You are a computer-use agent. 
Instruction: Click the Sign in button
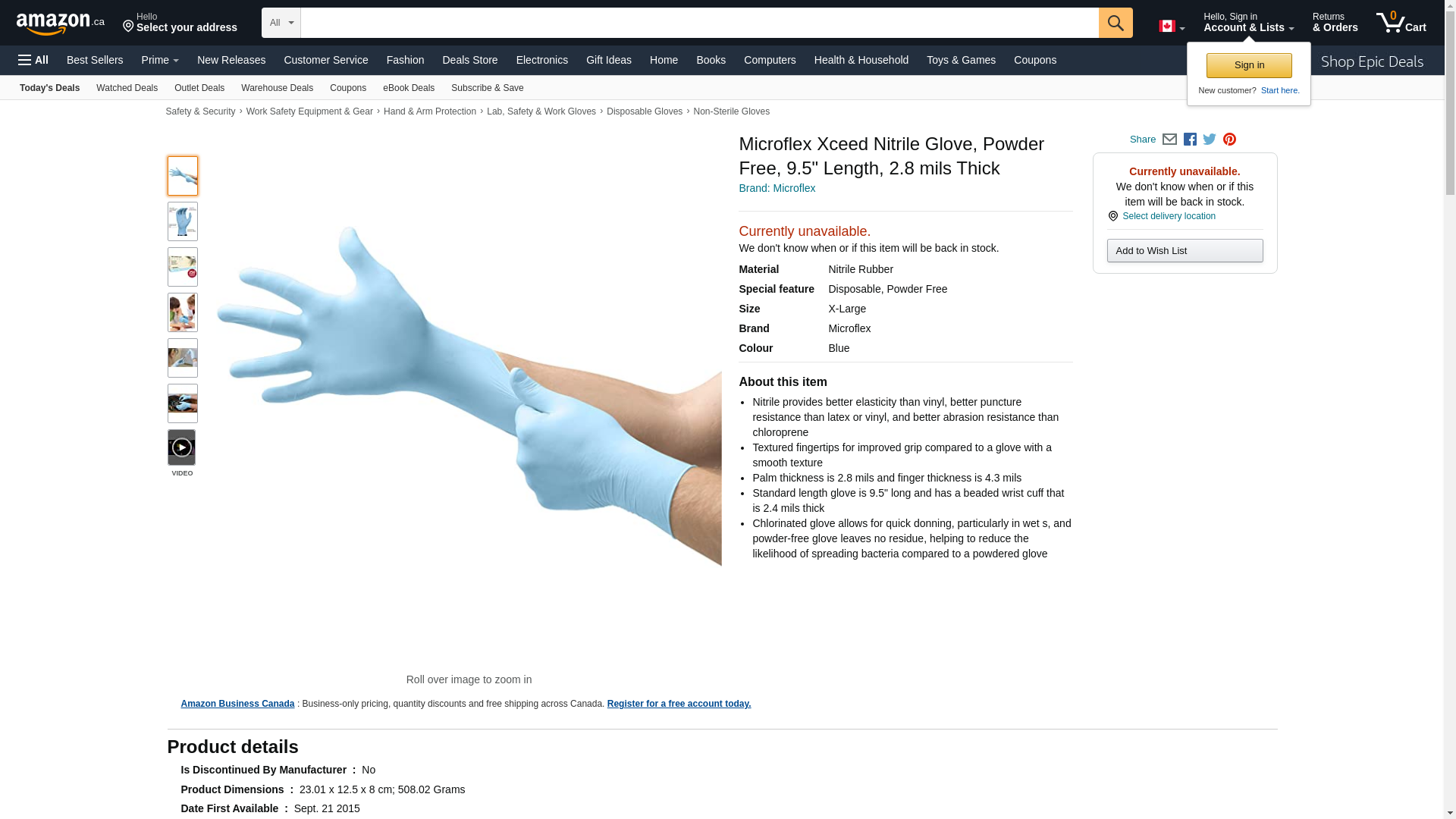tap(1249, 65)
